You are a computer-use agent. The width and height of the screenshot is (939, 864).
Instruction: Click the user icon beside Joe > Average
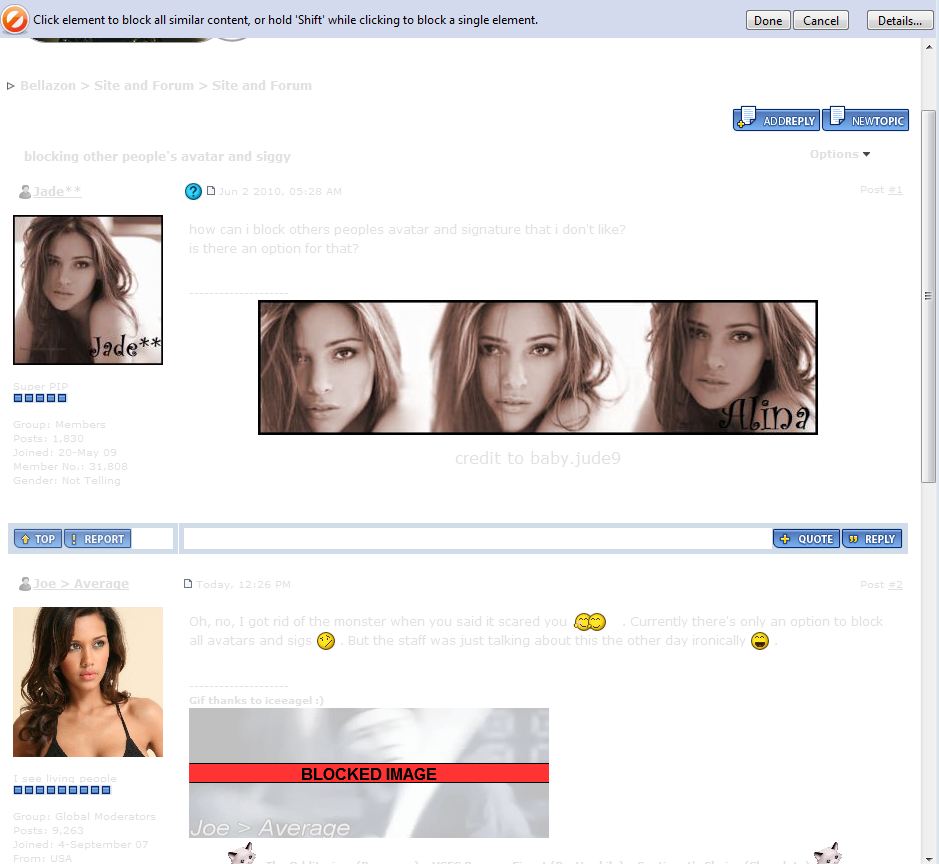click(x=25, y=584)
